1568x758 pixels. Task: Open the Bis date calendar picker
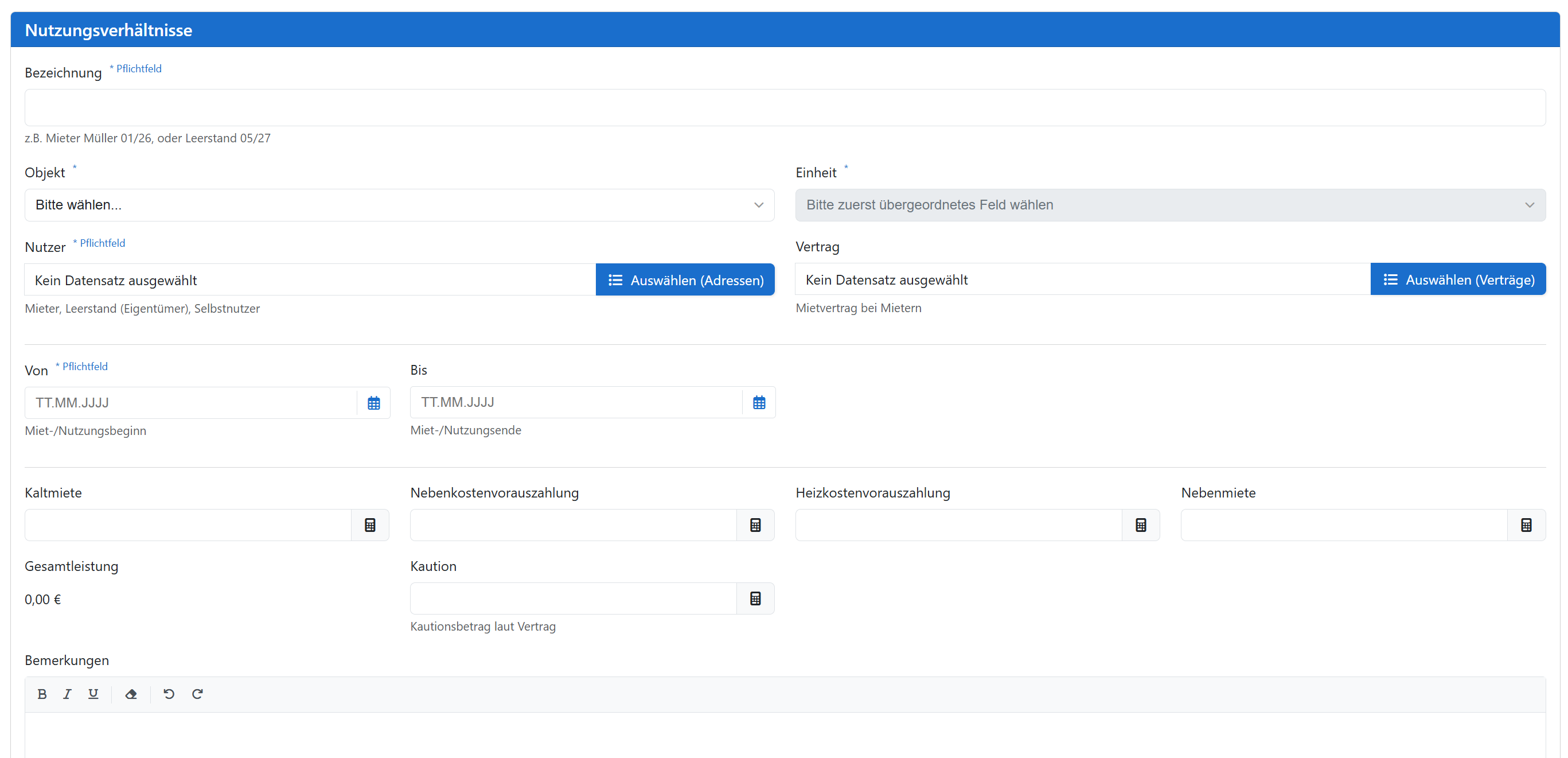click(x=758, y=402)
